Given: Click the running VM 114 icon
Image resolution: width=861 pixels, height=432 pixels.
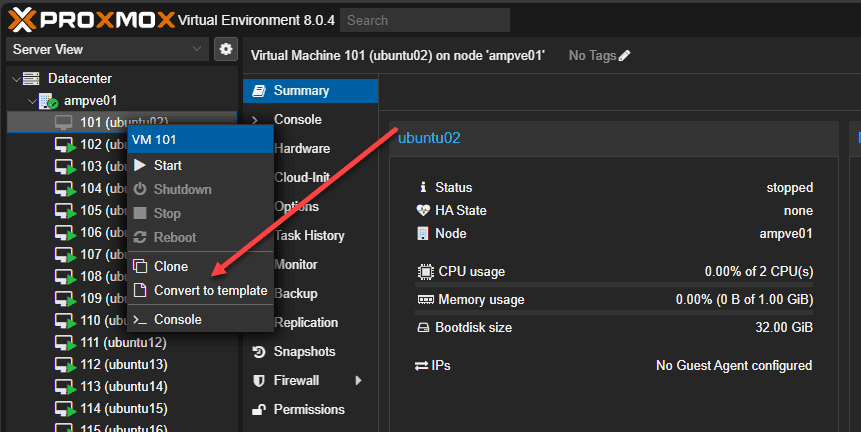Looking at the screenshot, I should tap(65, 408).
